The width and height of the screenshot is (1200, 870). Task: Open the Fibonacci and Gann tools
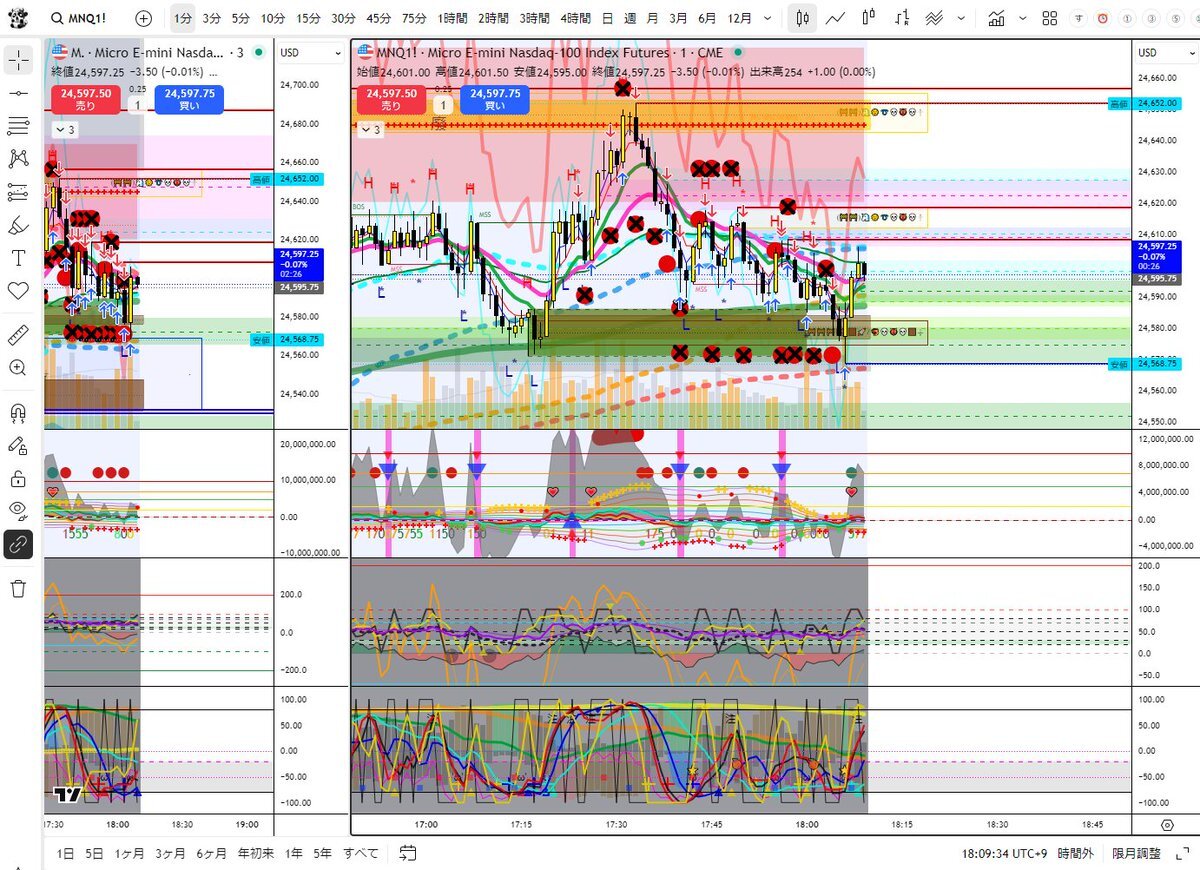click(18, 126)
